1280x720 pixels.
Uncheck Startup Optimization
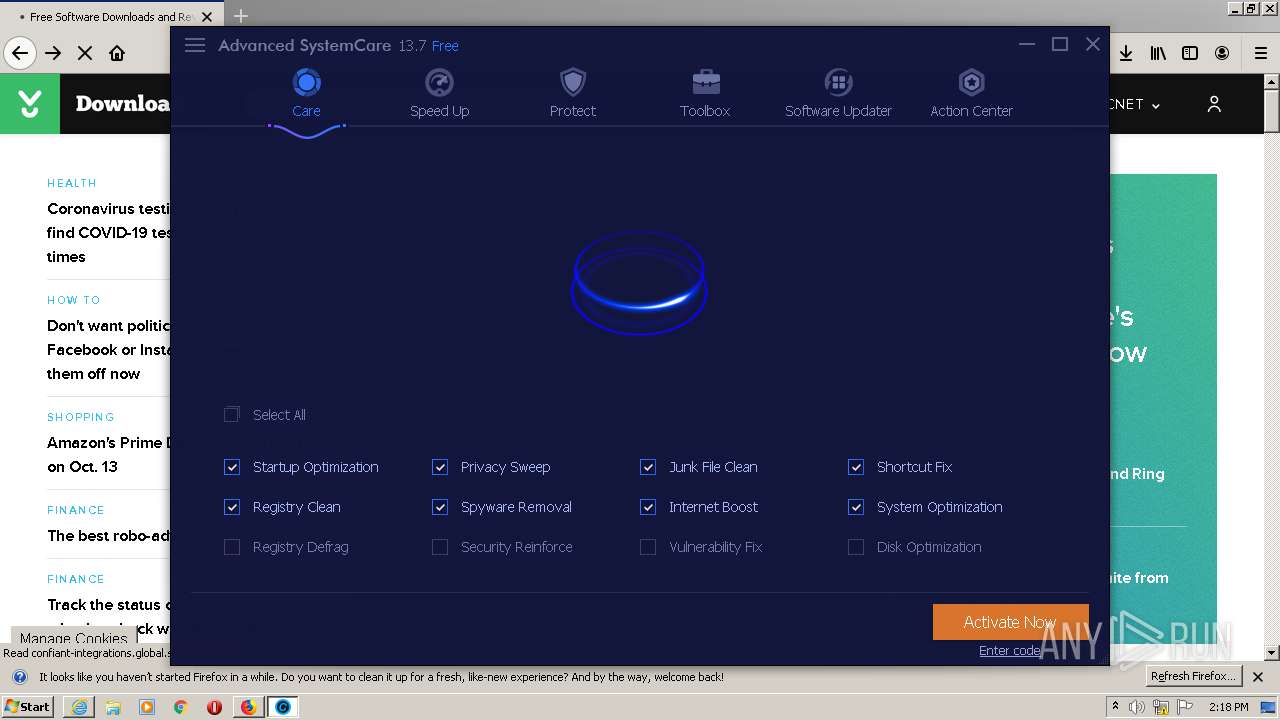(232, 467)
